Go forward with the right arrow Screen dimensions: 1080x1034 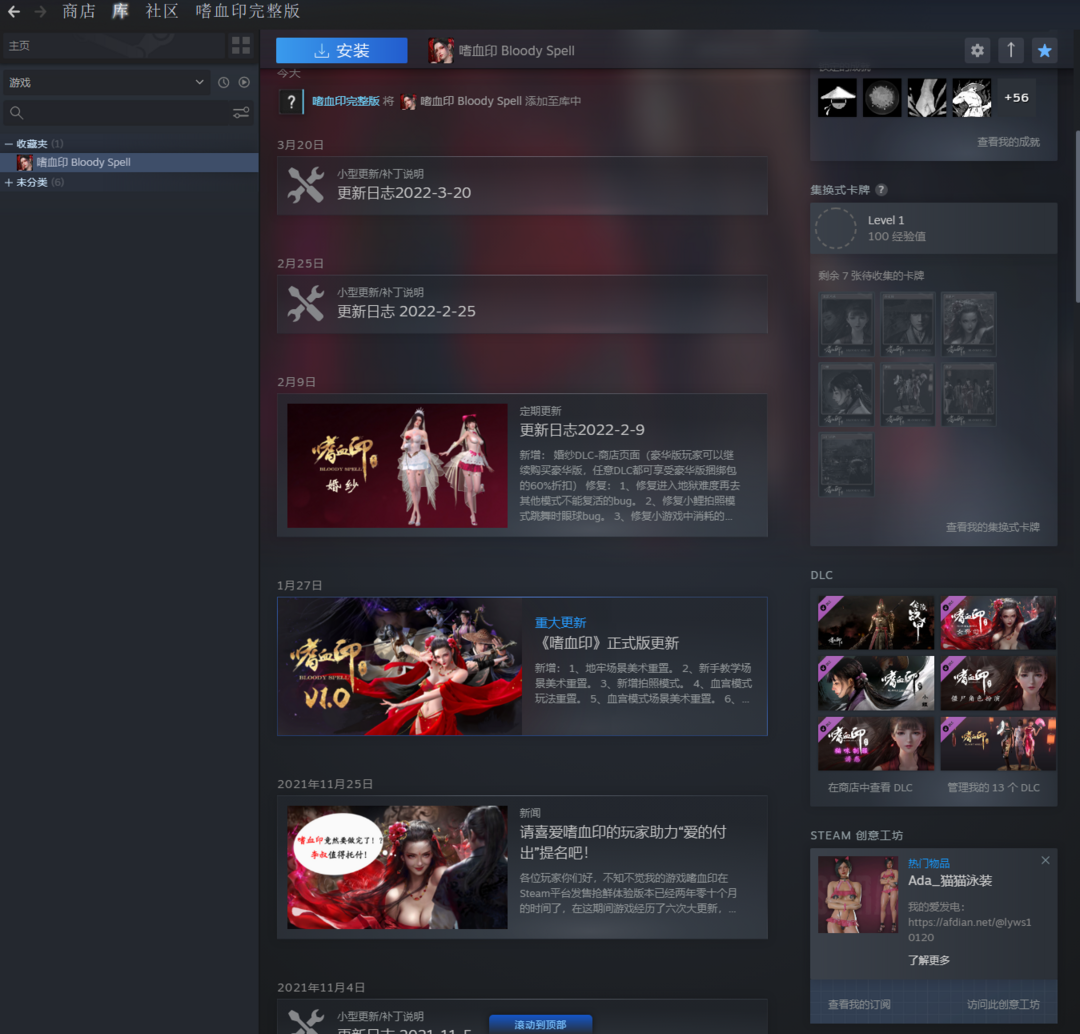click(x=41, y=12)
